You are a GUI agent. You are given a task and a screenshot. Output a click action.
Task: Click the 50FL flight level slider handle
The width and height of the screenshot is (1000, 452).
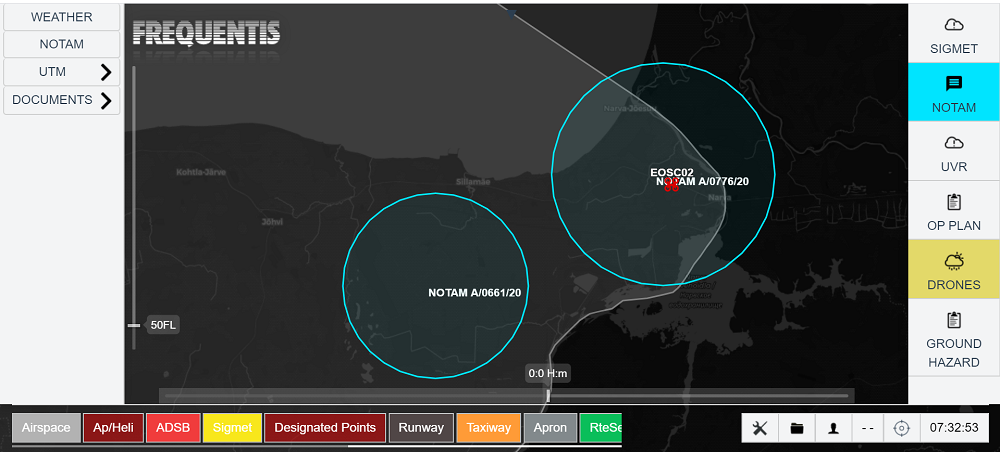[x=133, y=325]
